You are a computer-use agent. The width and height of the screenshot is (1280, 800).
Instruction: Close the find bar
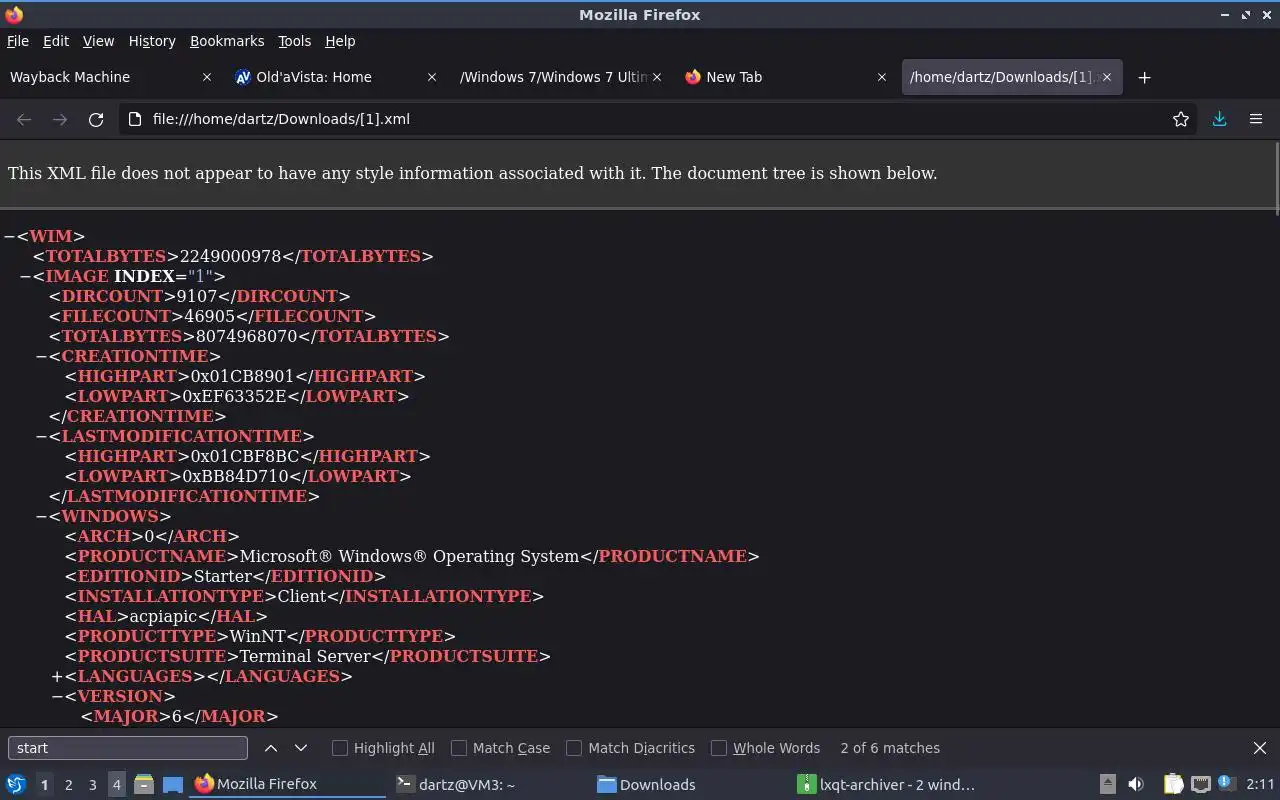point(1260,748)
